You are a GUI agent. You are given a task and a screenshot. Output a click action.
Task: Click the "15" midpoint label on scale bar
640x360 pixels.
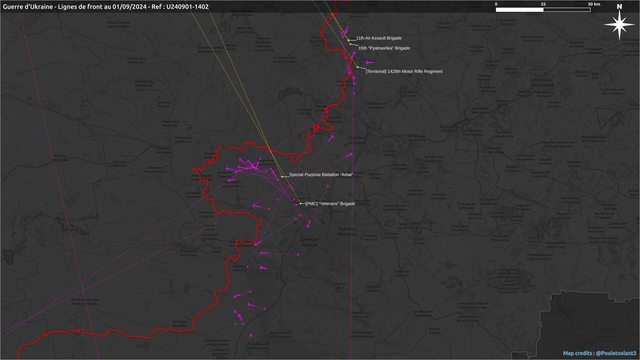(x=543, y=4)
